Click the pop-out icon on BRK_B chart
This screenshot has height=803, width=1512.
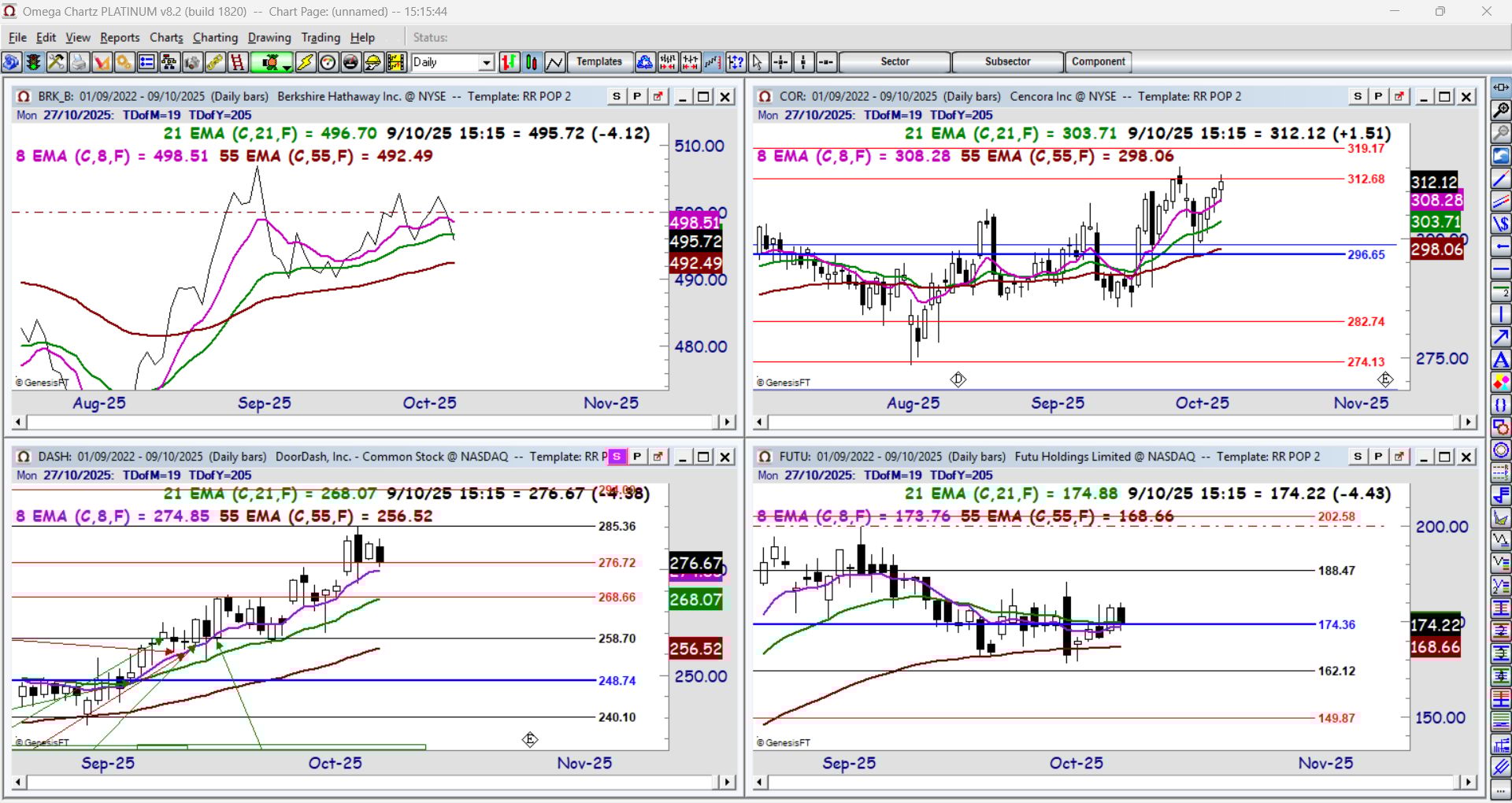click(x=658, y=97)
